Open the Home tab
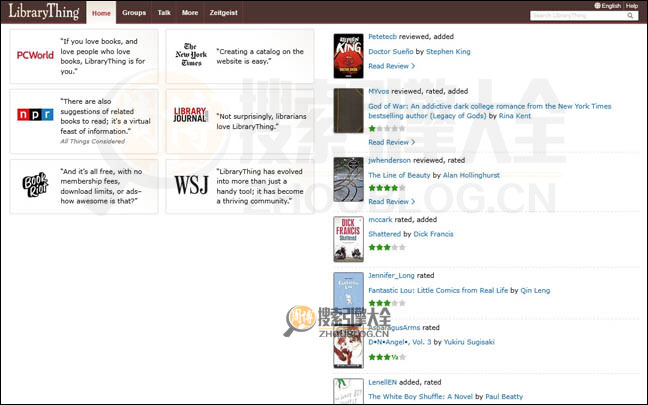 [x=101, y=13]
